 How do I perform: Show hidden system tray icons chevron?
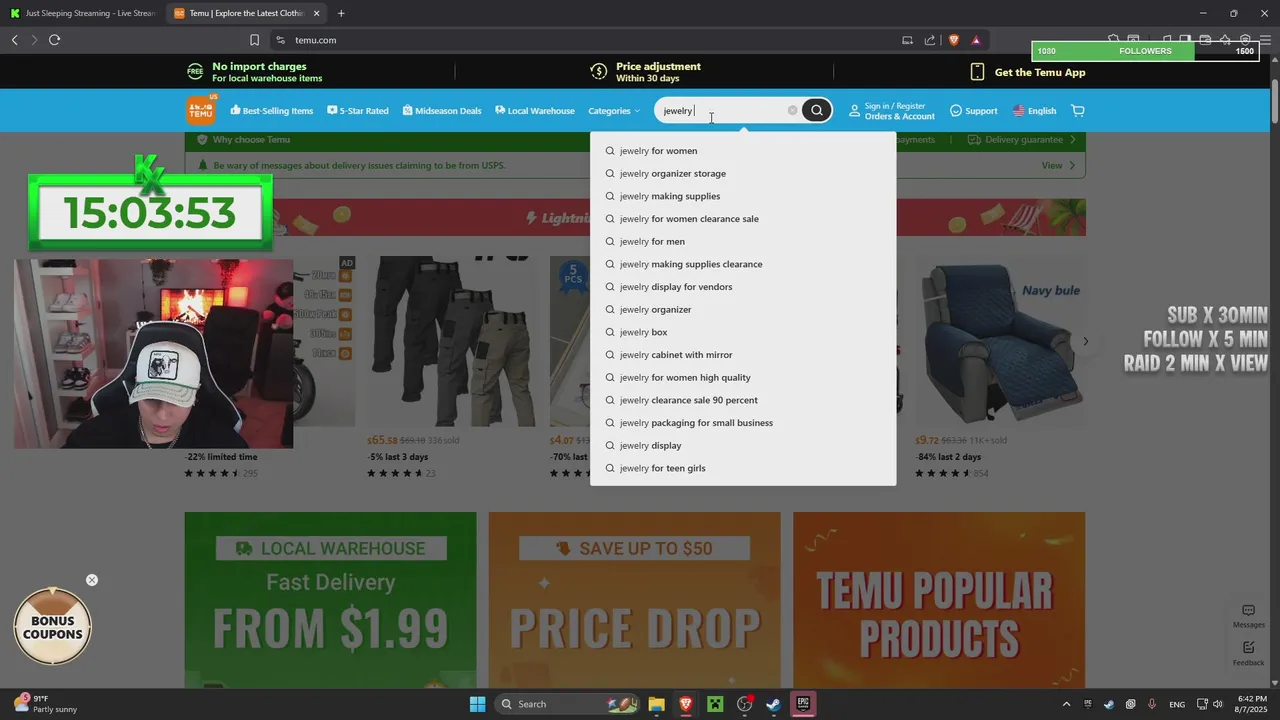point(1065,704)
